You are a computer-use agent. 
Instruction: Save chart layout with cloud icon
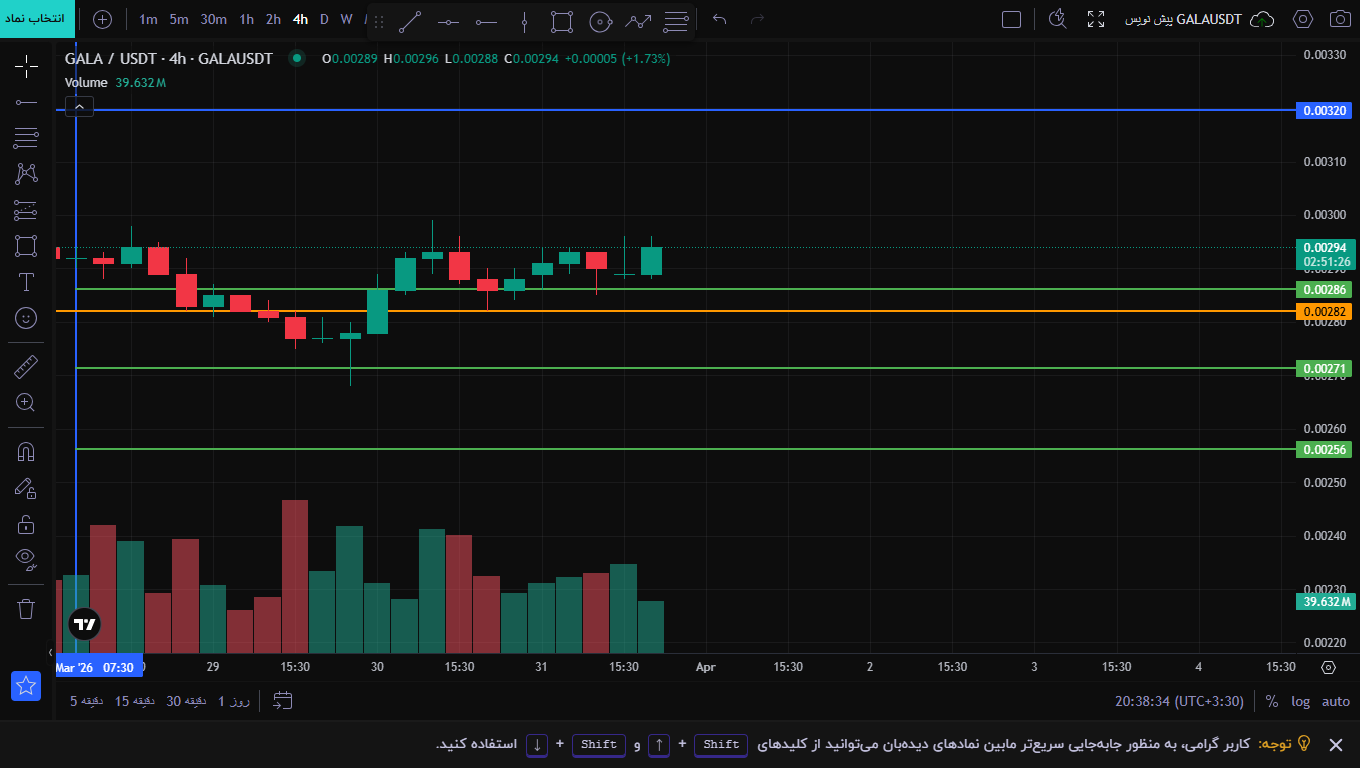(1263, 19)
